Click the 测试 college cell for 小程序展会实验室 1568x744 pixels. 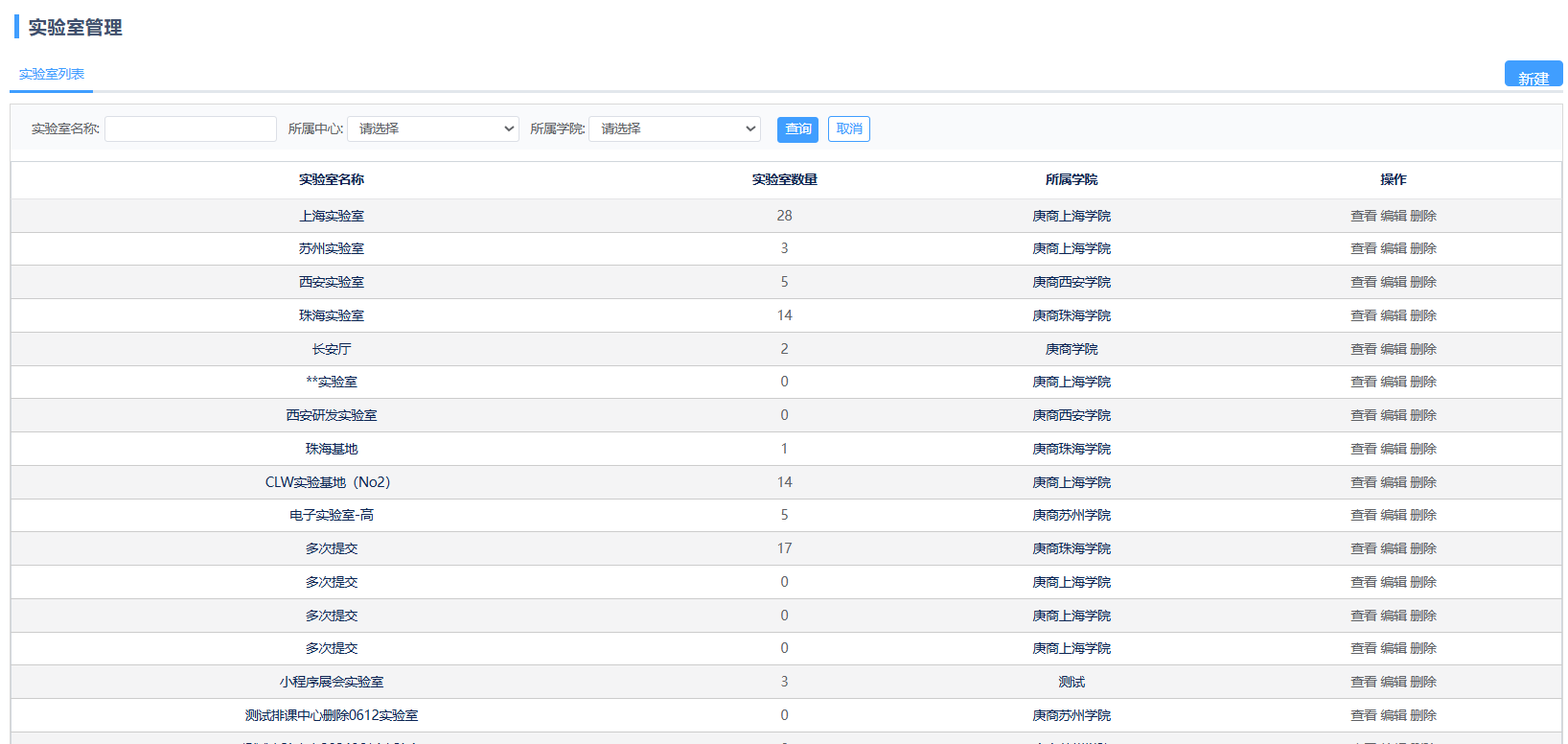coord(1072,682)
